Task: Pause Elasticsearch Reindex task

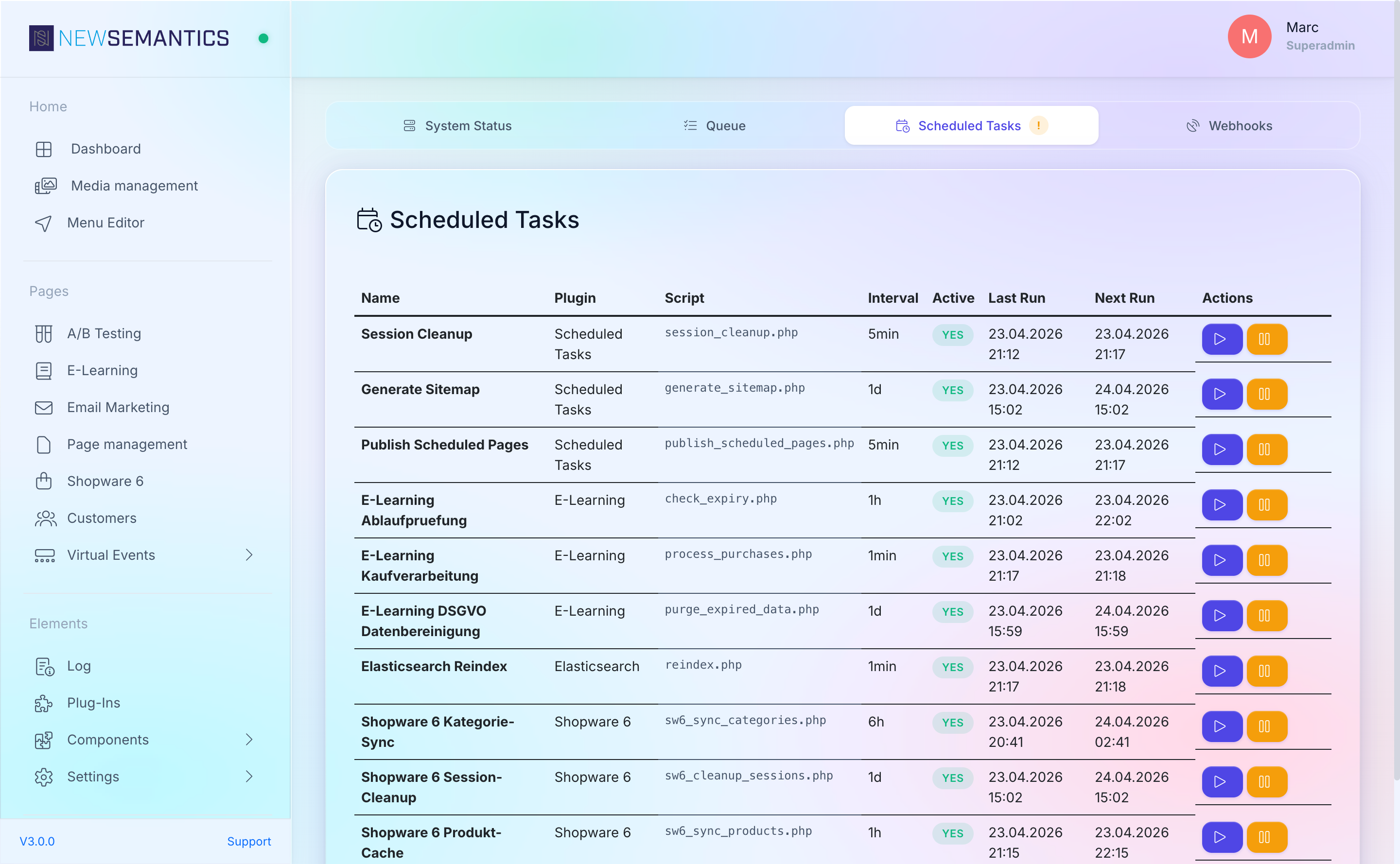Action: tap(1266, 672)
